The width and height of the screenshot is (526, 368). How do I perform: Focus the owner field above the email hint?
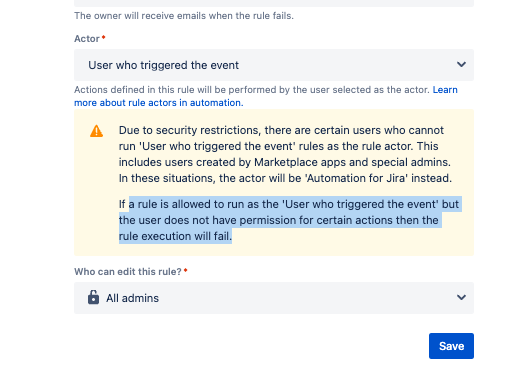click(274, 3)
